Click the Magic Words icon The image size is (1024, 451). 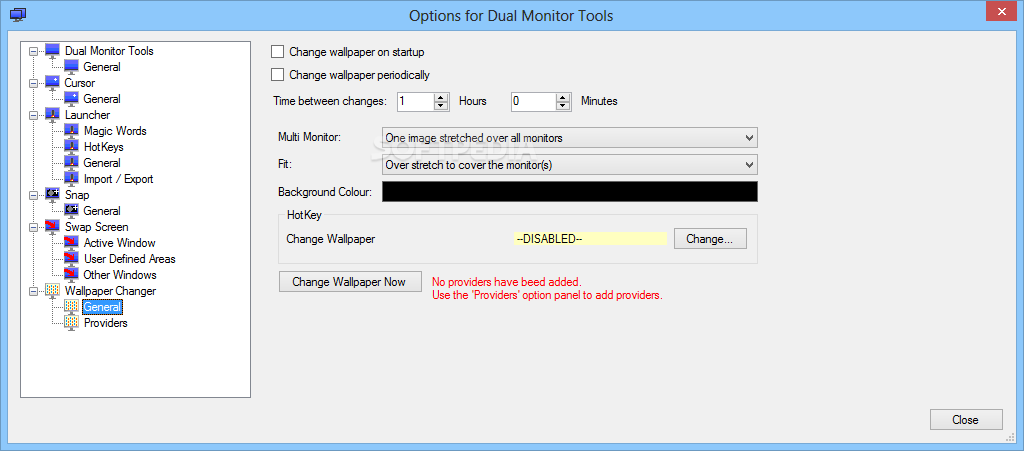tap(71, 131)
